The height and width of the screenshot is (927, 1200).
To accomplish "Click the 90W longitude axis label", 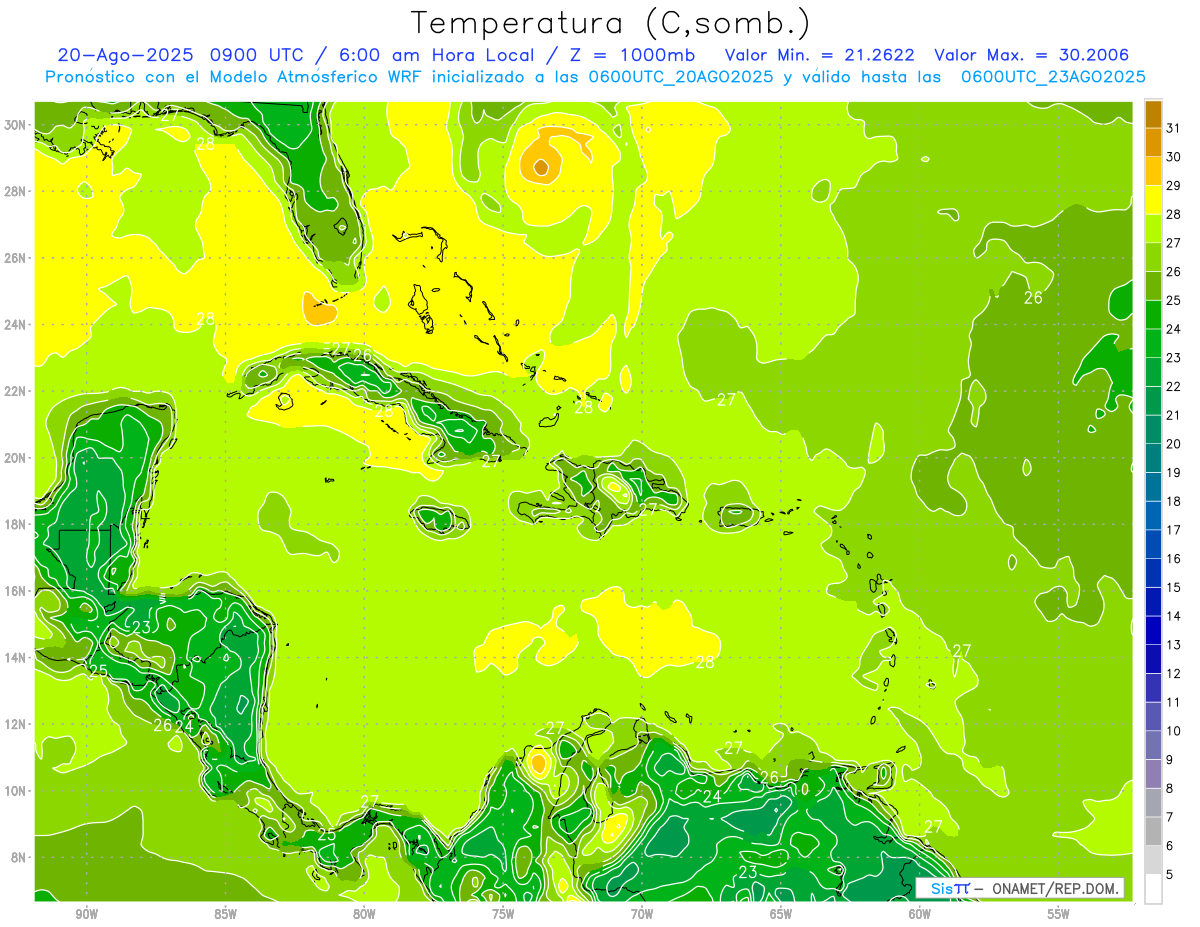I will click(x=87, y=914).
